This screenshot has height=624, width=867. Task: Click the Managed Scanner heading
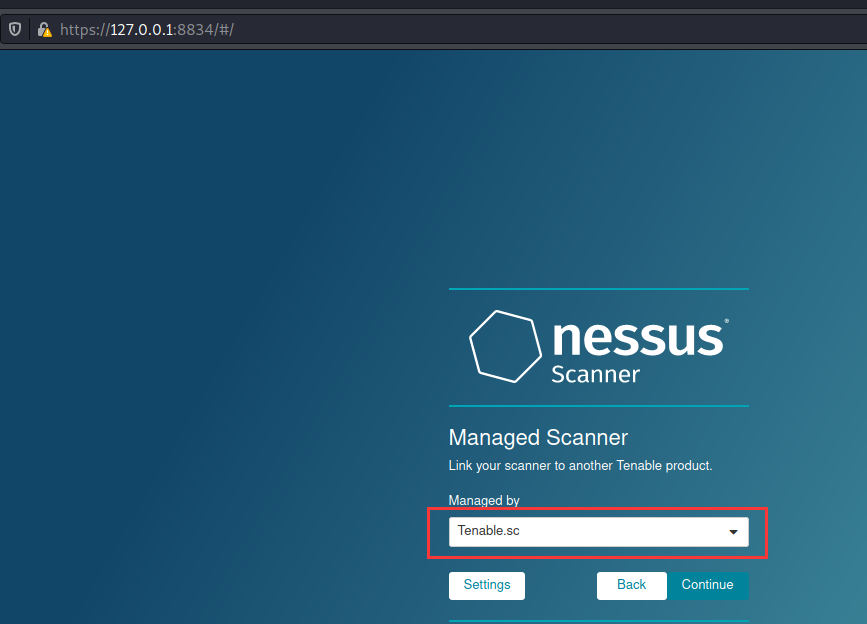click(x=538, y=438)
